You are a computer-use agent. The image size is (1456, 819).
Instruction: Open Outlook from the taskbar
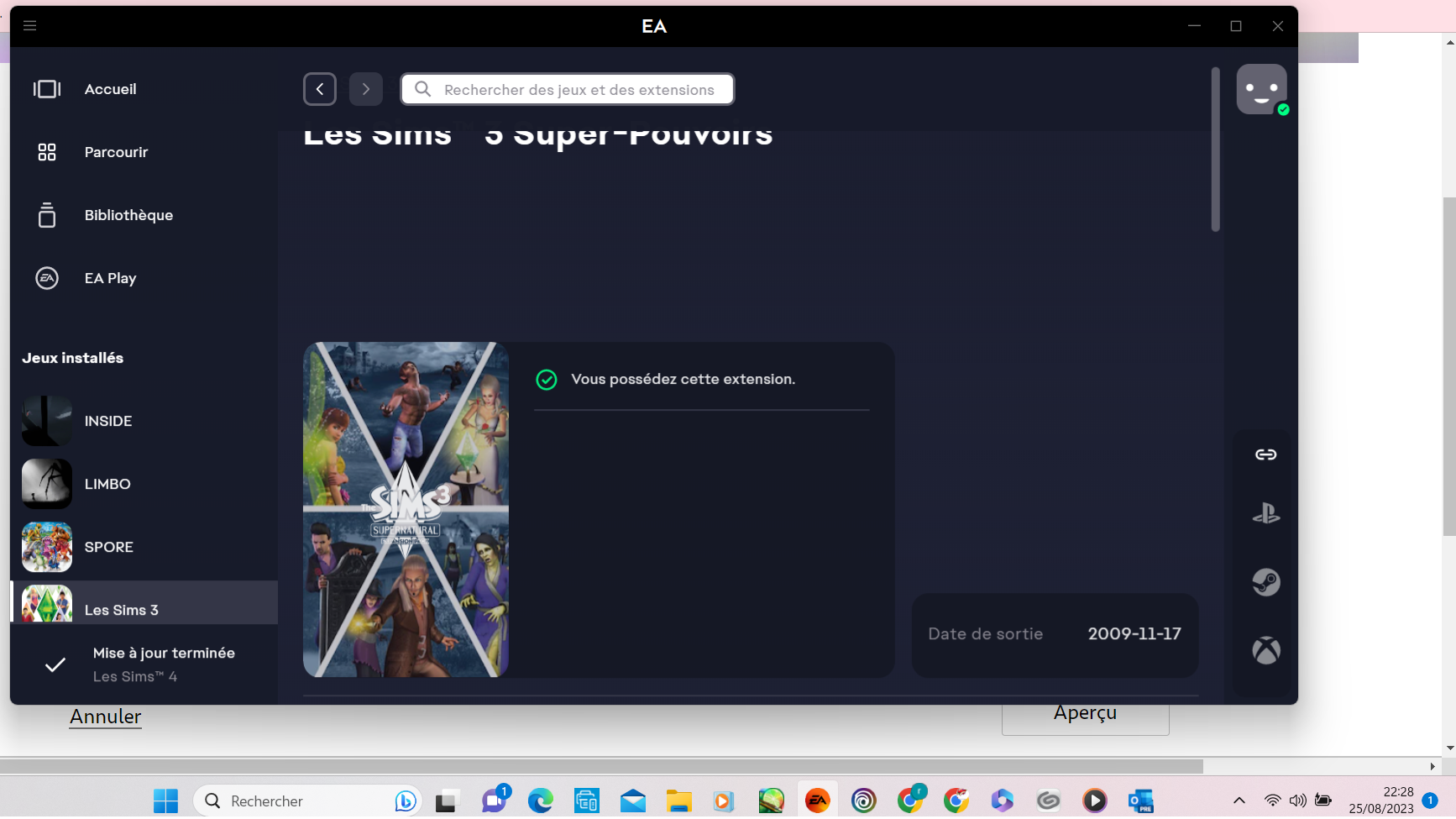click(x=1140, y=801)
